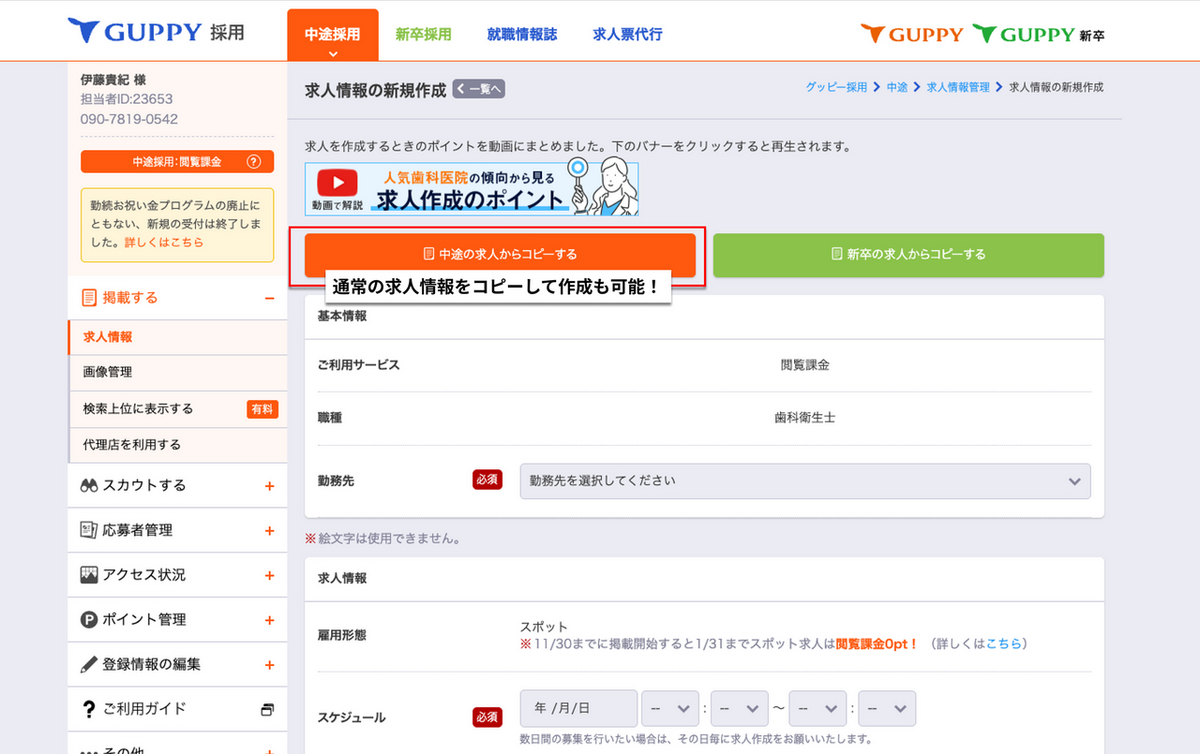This screenshot has width=1200, height=754.
Task: Click 中途 in the breadcrumb
Action: click(897, 88)
